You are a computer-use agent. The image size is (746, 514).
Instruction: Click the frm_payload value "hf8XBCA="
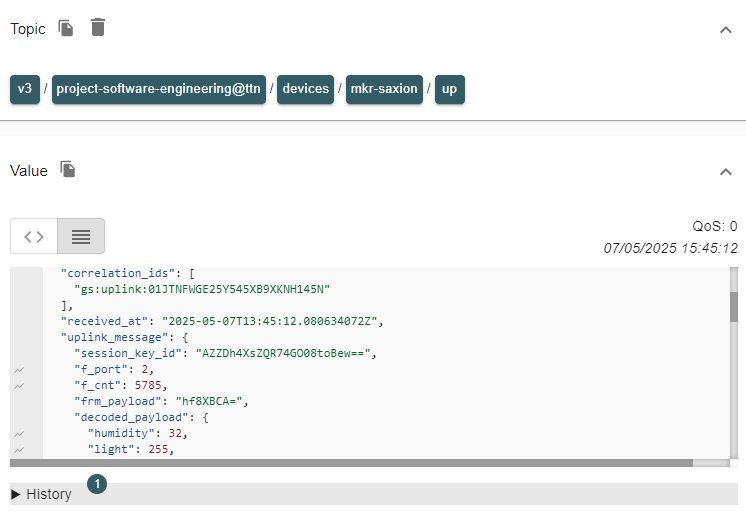tap(209, 401)
